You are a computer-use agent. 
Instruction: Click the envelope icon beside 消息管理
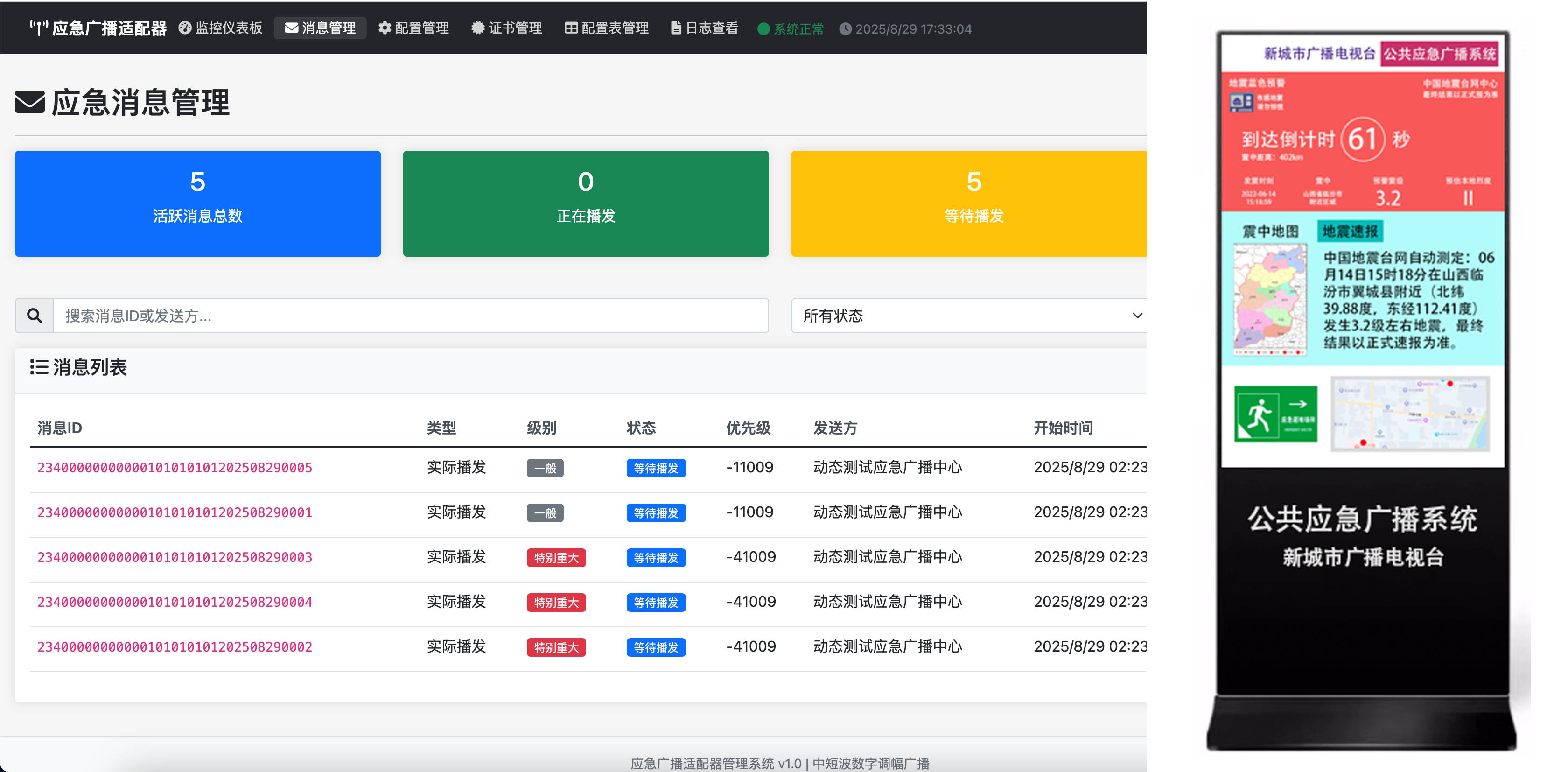292,28
